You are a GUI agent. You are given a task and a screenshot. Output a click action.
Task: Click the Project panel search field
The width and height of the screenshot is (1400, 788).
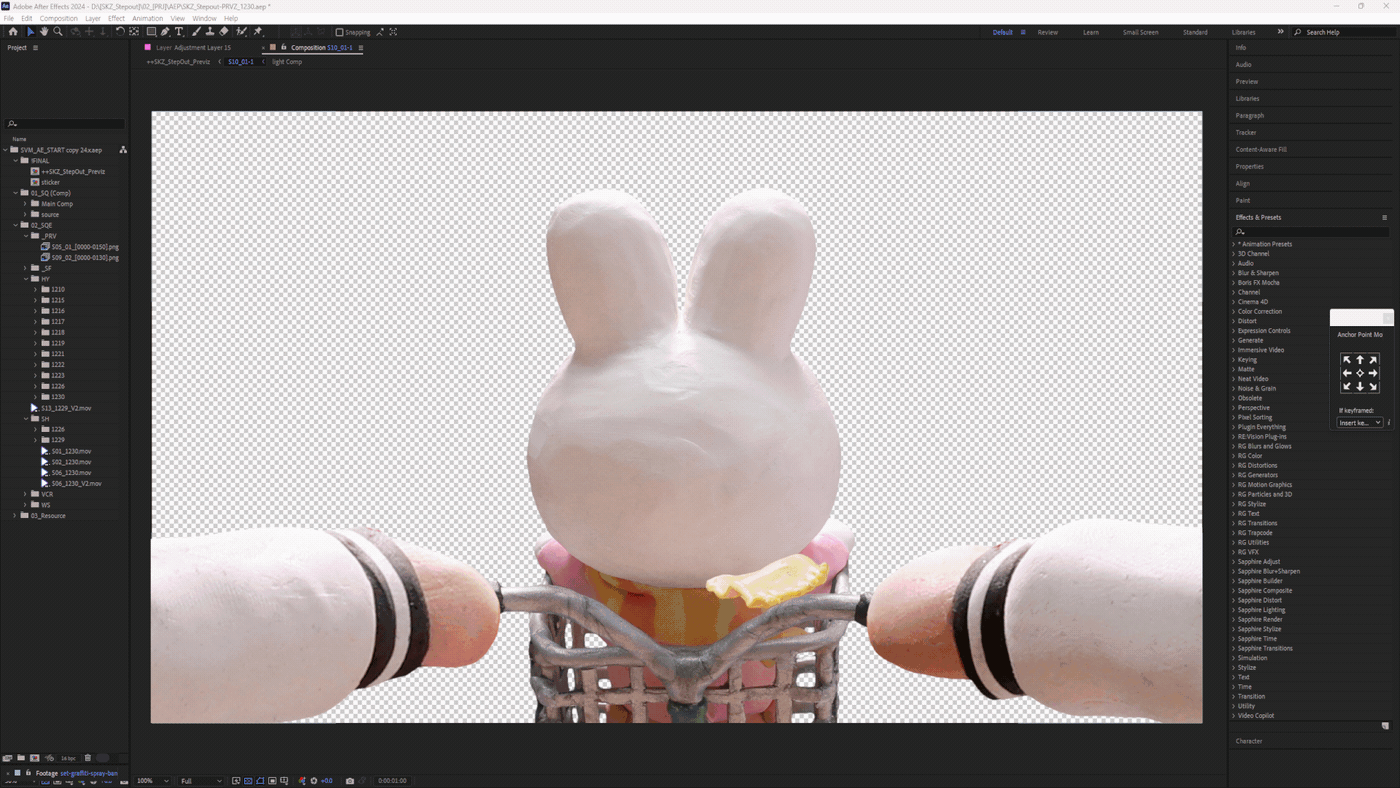66,124
